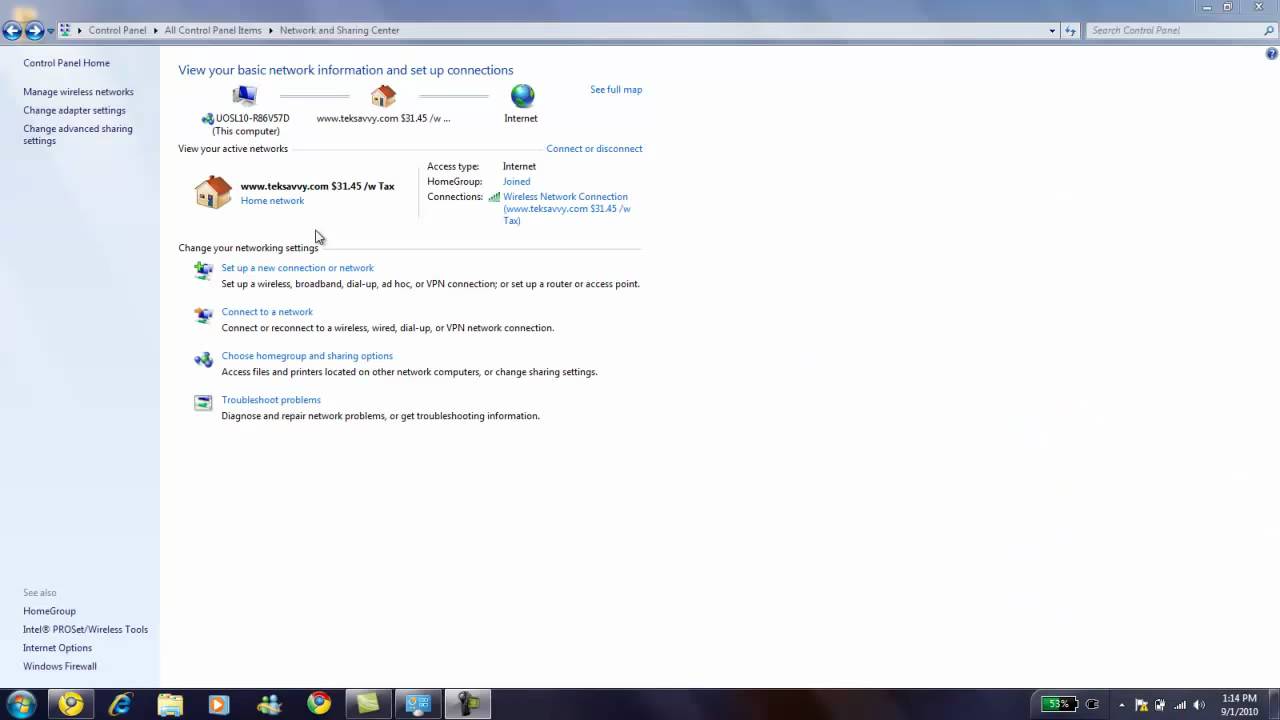The height and width of the screenshot is (720, 1280).
Task: Expand arrow before Control Panel breadcrumb
Action: click(79, 30)
